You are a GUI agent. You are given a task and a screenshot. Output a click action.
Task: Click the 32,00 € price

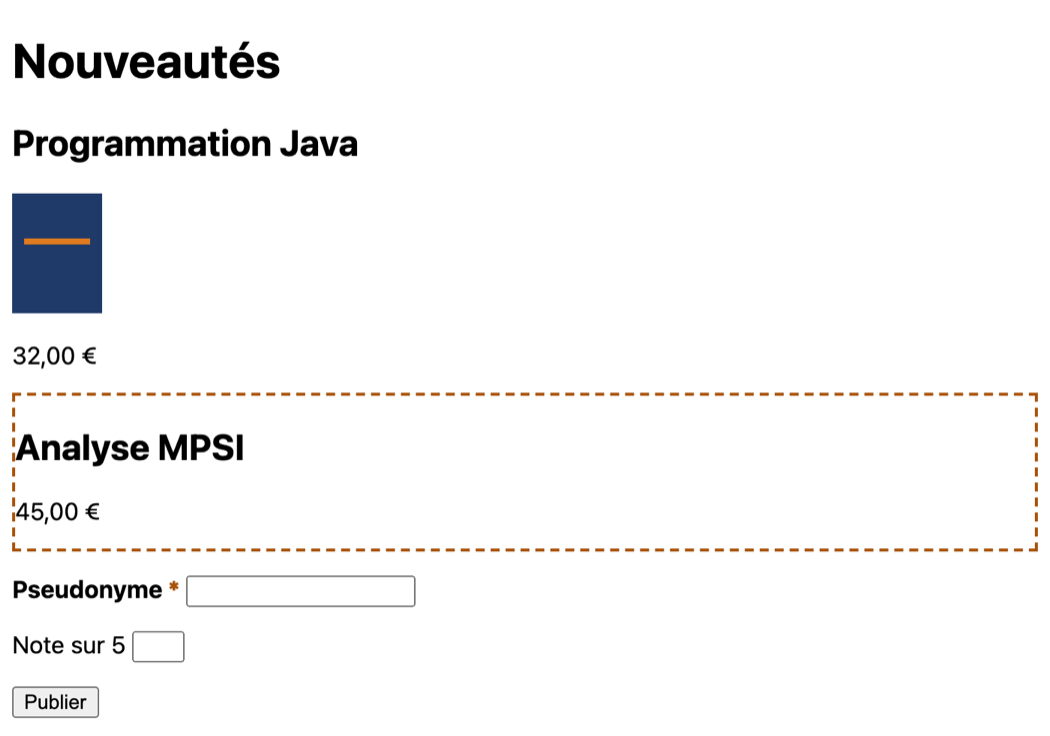(54, 356)
